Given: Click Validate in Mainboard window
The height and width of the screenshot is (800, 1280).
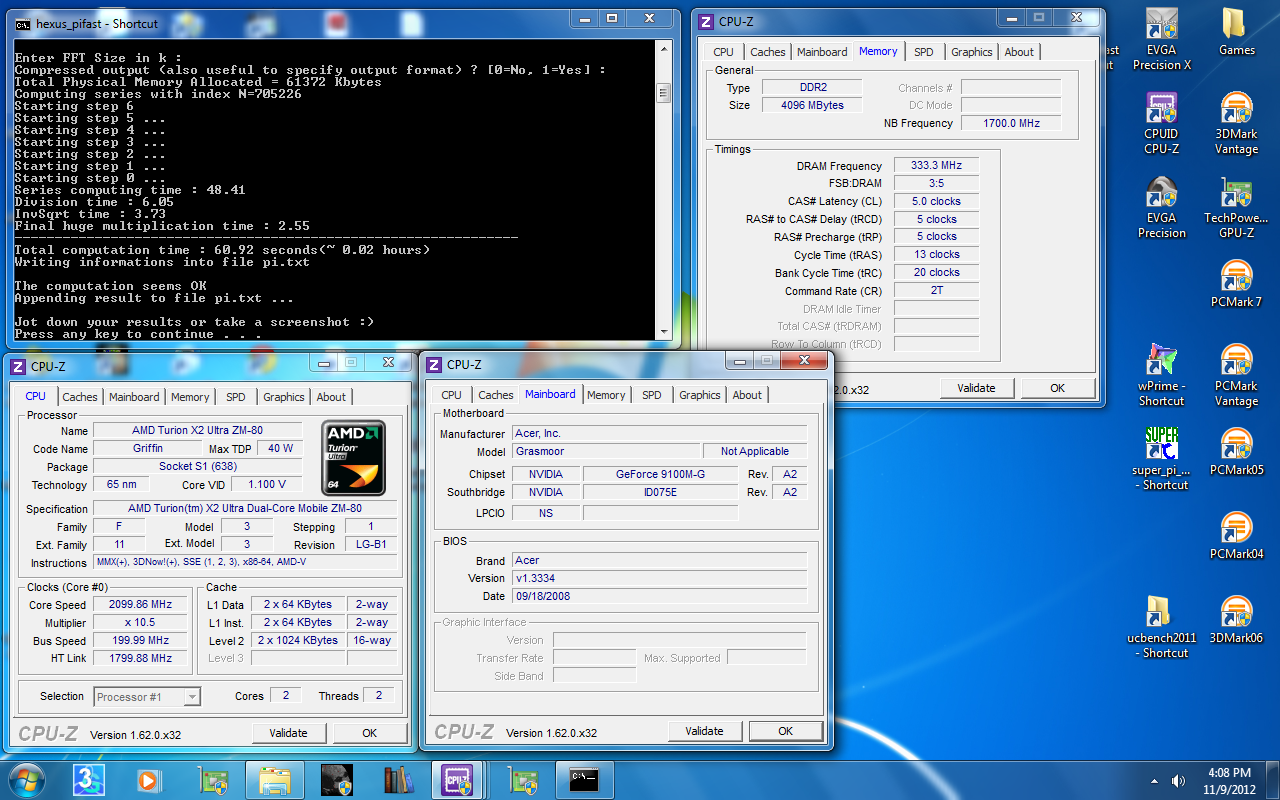Looking at the screenshot, I should (704, 731).
